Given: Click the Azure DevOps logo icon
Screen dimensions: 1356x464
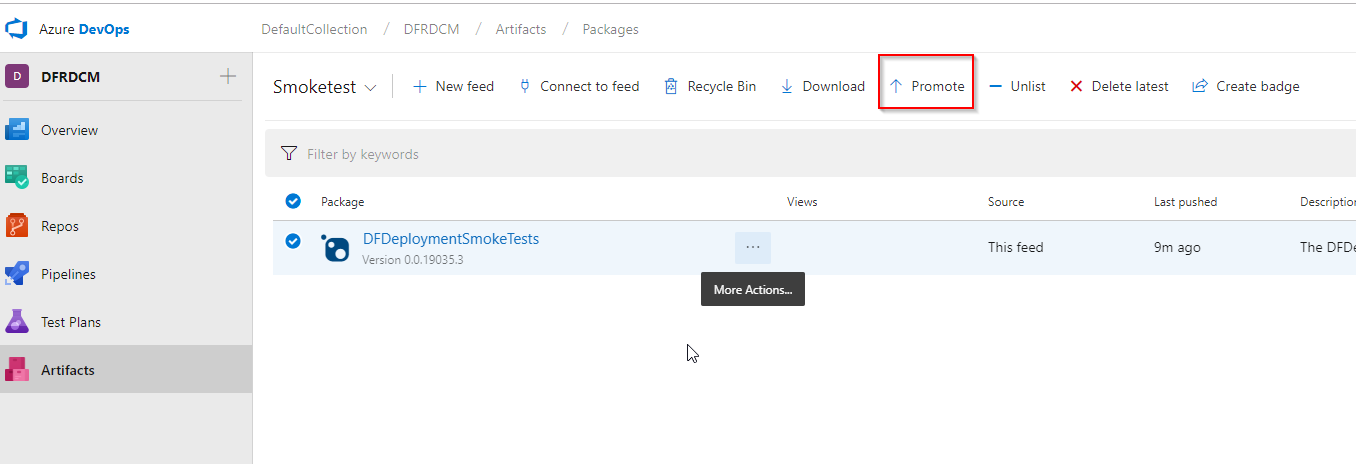Looking at the screenshot, I should (17, 29).
